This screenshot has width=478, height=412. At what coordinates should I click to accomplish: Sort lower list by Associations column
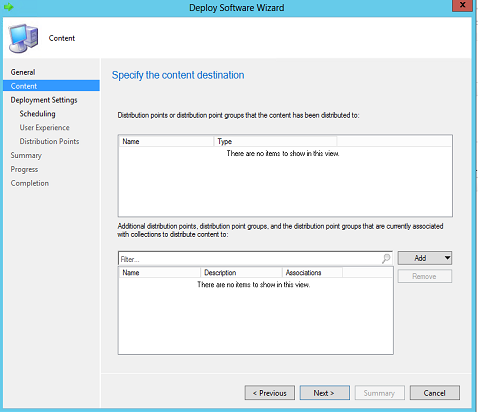pyautogui.click(x=312, y=272)
